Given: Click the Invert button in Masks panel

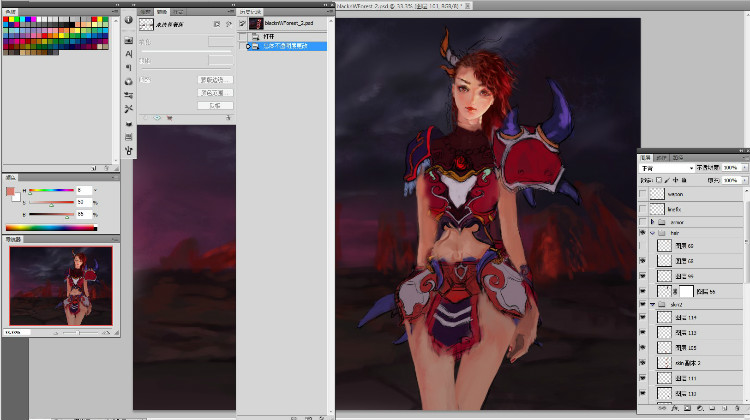Looking at the screenshot, I should (x=215, y=105).
